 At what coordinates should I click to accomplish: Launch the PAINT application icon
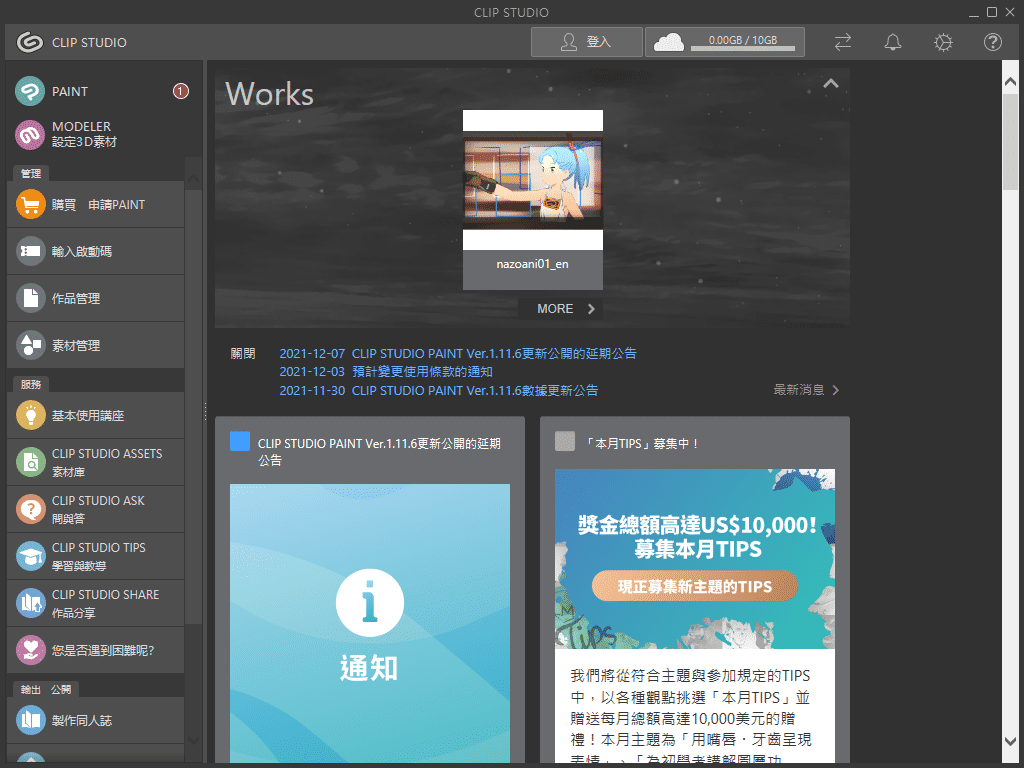tap(31, 91)
